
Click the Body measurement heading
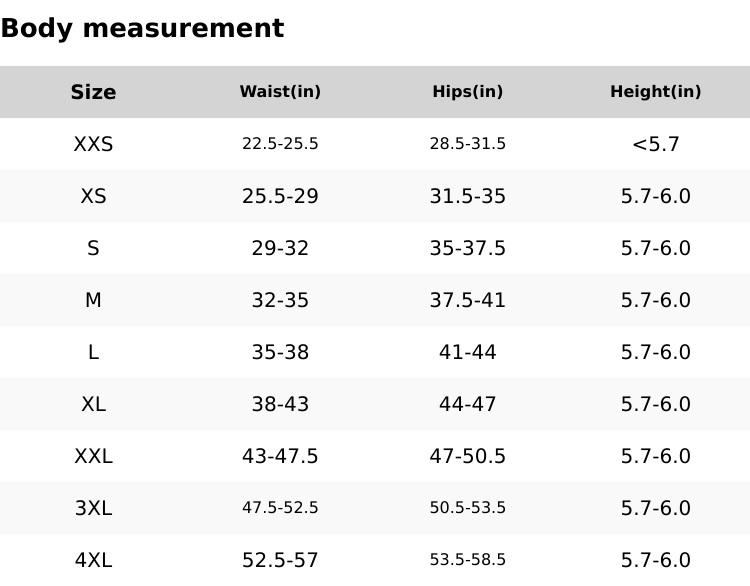[x=142, y=28]
